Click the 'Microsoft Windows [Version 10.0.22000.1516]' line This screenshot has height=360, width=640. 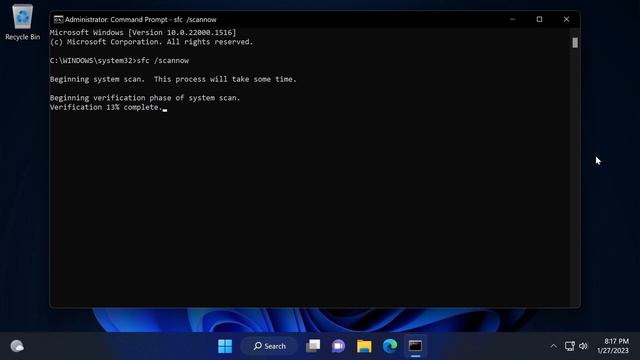click(143, 33)
